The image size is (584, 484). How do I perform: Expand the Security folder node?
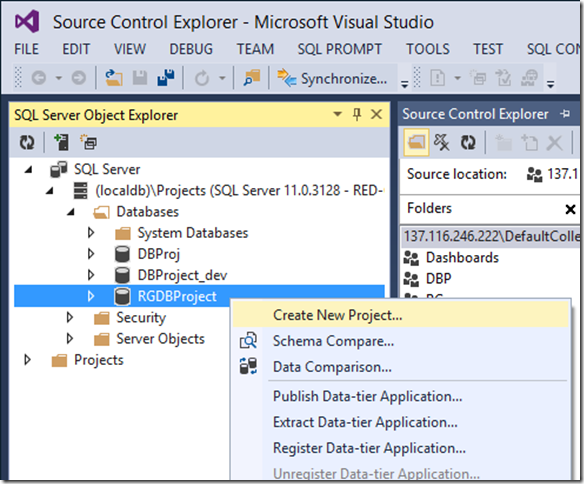click(x=70, y=318)
